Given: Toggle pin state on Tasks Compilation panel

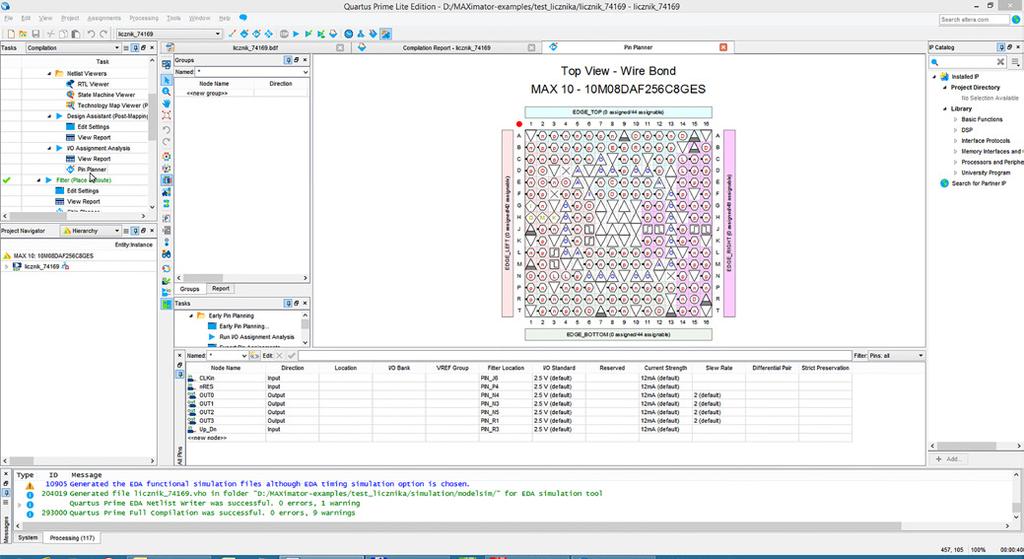Looking at the screenshot, I should point(135,48).
